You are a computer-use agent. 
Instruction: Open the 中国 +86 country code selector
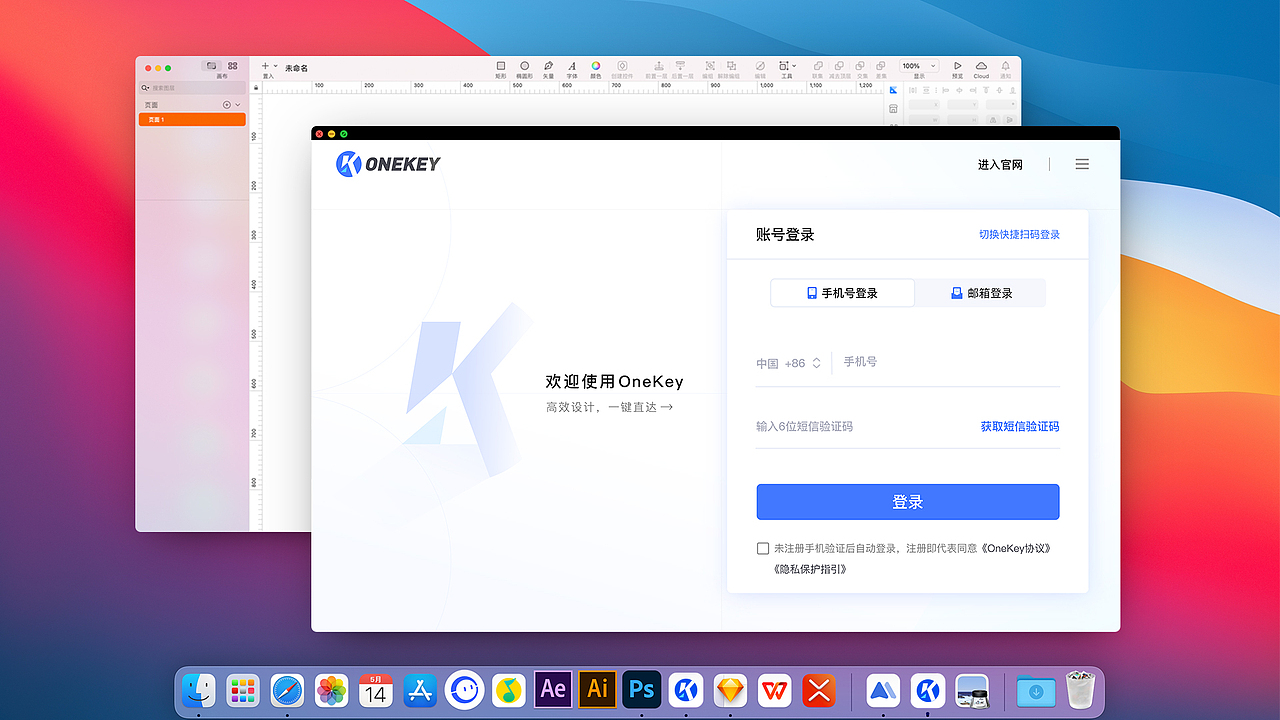tap(789, 362)
